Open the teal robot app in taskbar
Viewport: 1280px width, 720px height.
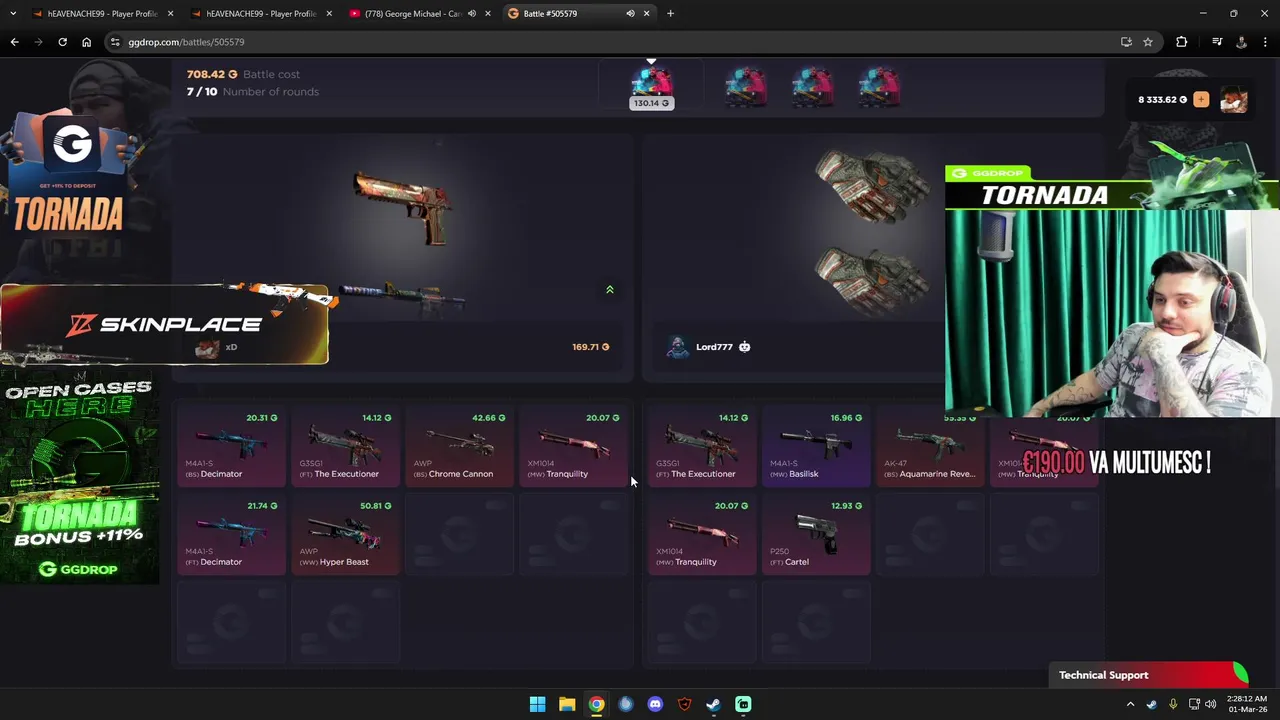[x=743, y=704]
